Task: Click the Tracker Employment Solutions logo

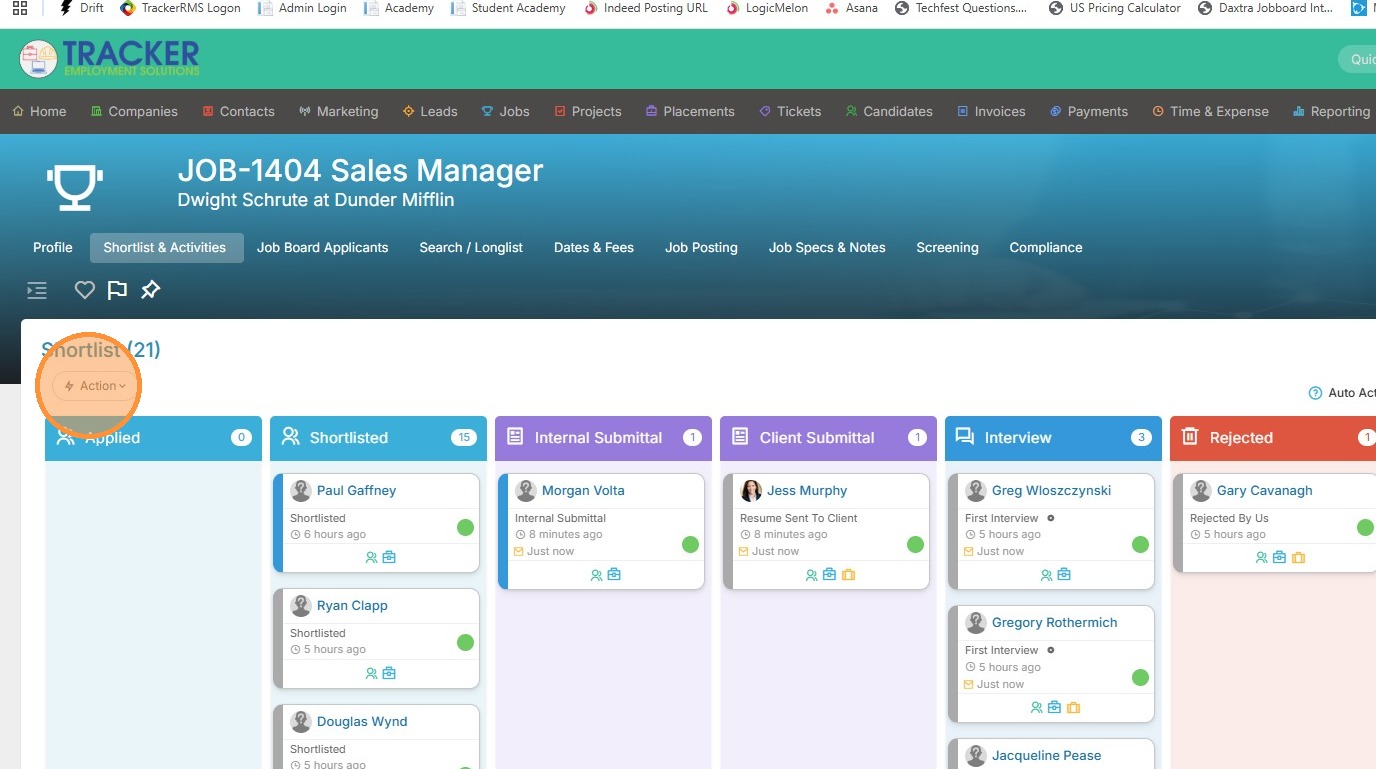Action: point(109,58)
